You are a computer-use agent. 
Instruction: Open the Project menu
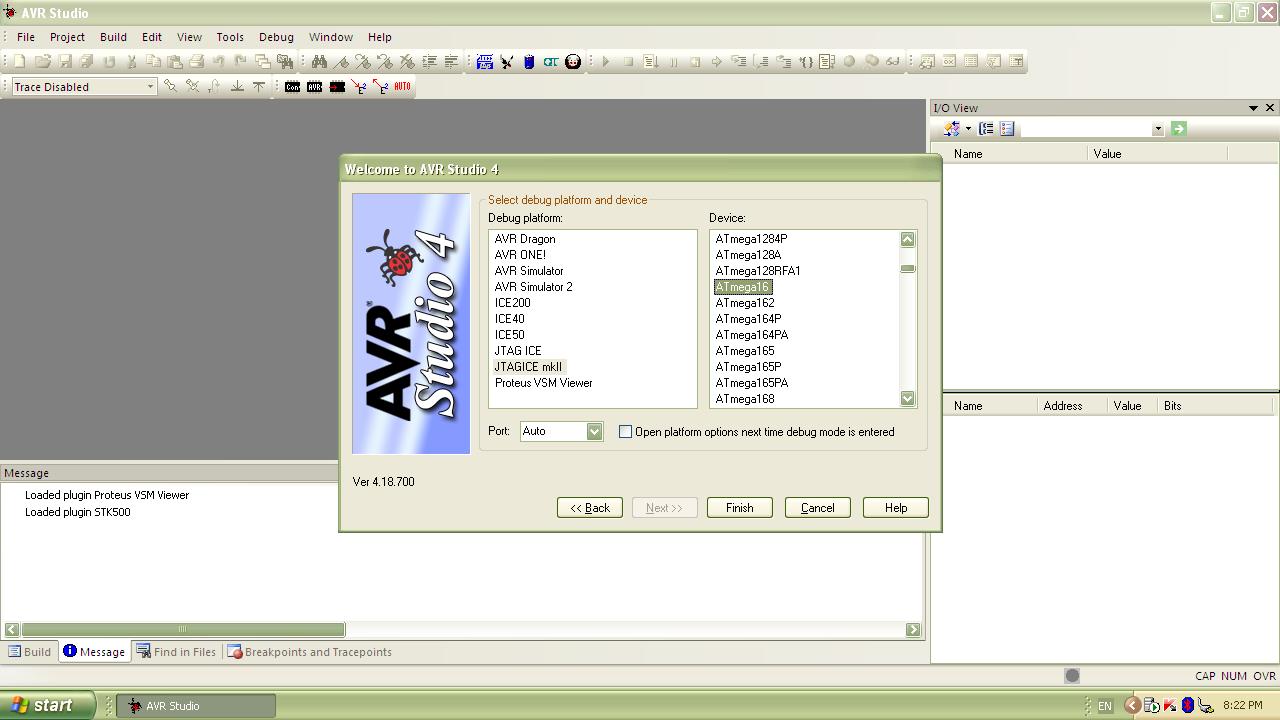click(x=67, y=37)
